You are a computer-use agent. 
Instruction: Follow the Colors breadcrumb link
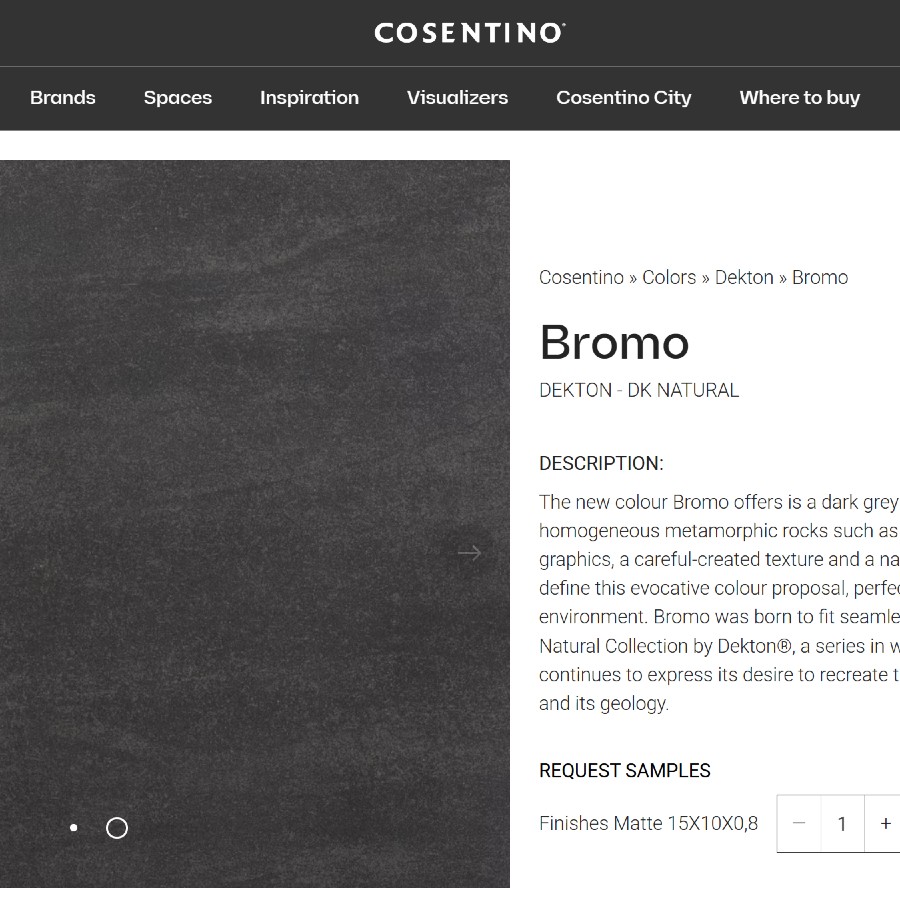coord(668,277)
